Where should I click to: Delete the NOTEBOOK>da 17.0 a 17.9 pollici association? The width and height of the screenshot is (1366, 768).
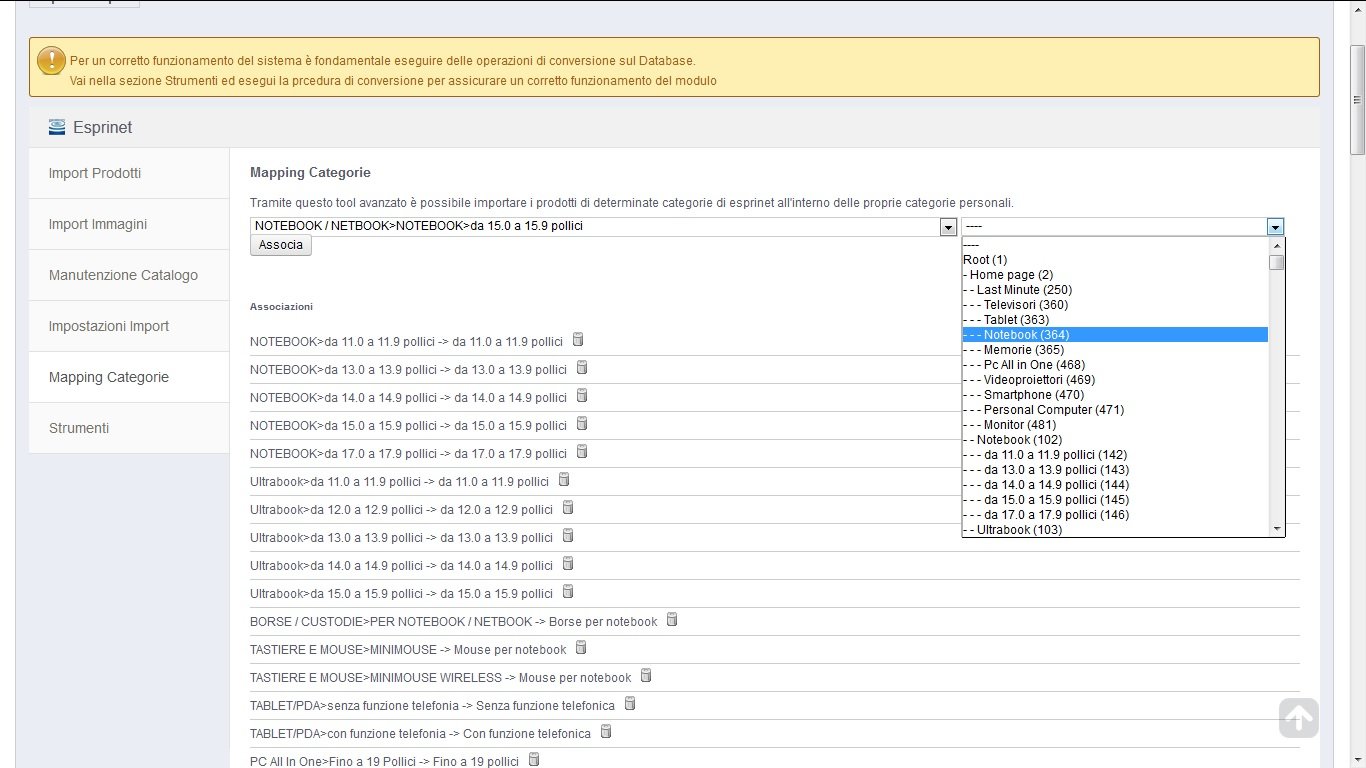582,452
